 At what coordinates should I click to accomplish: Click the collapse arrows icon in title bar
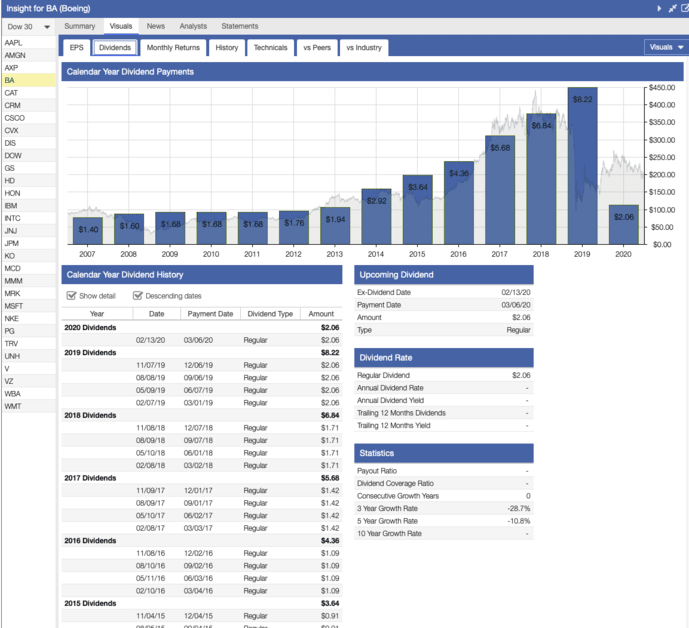[672, 8]
